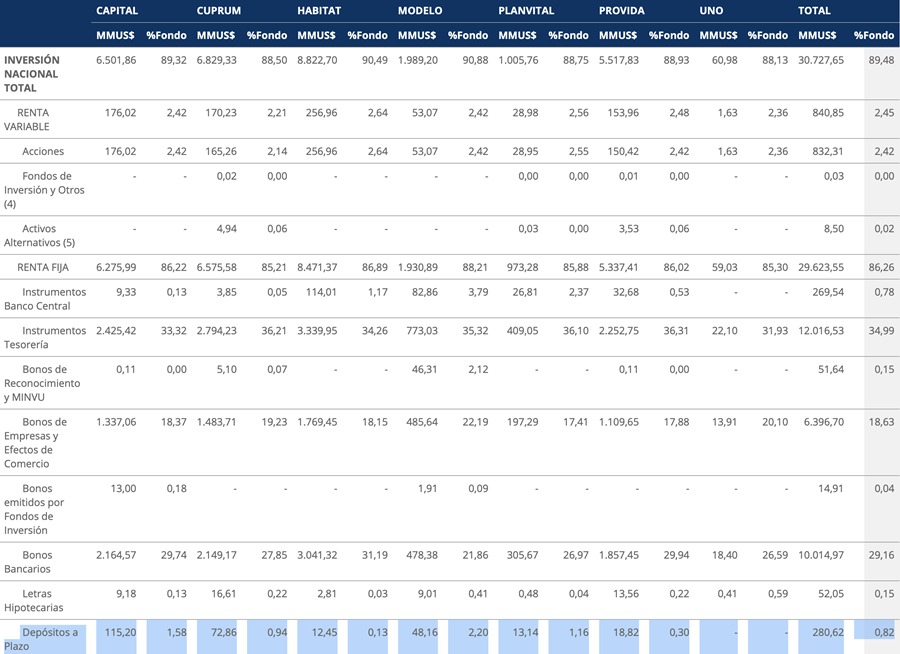Image resolution: width=900 pixels, height=654 pixels.
Task: Click value 12.016,53 in Tesorería row
Action: 821,331
